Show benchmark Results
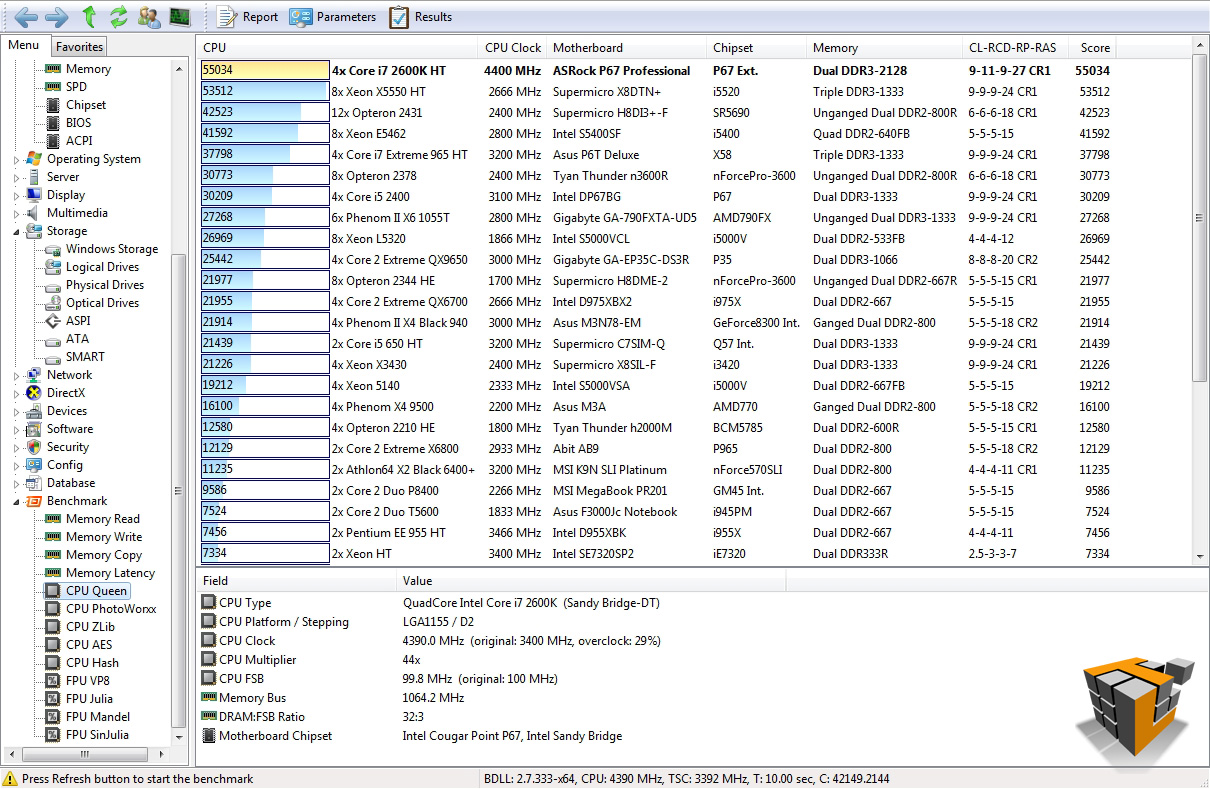 click(421, 16)
